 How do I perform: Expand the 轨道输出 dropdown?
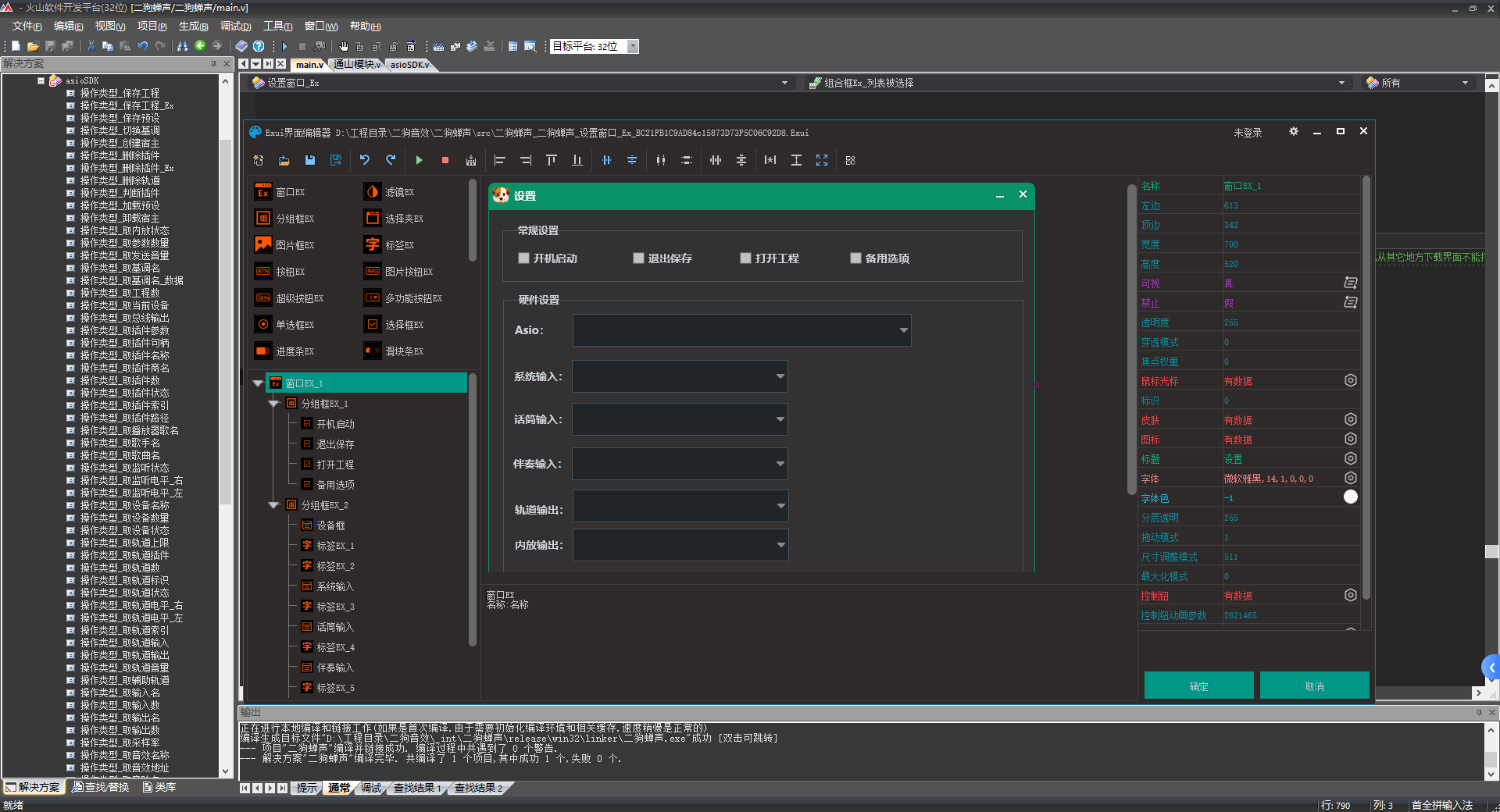pyautogui.click(x=680, y=506)
